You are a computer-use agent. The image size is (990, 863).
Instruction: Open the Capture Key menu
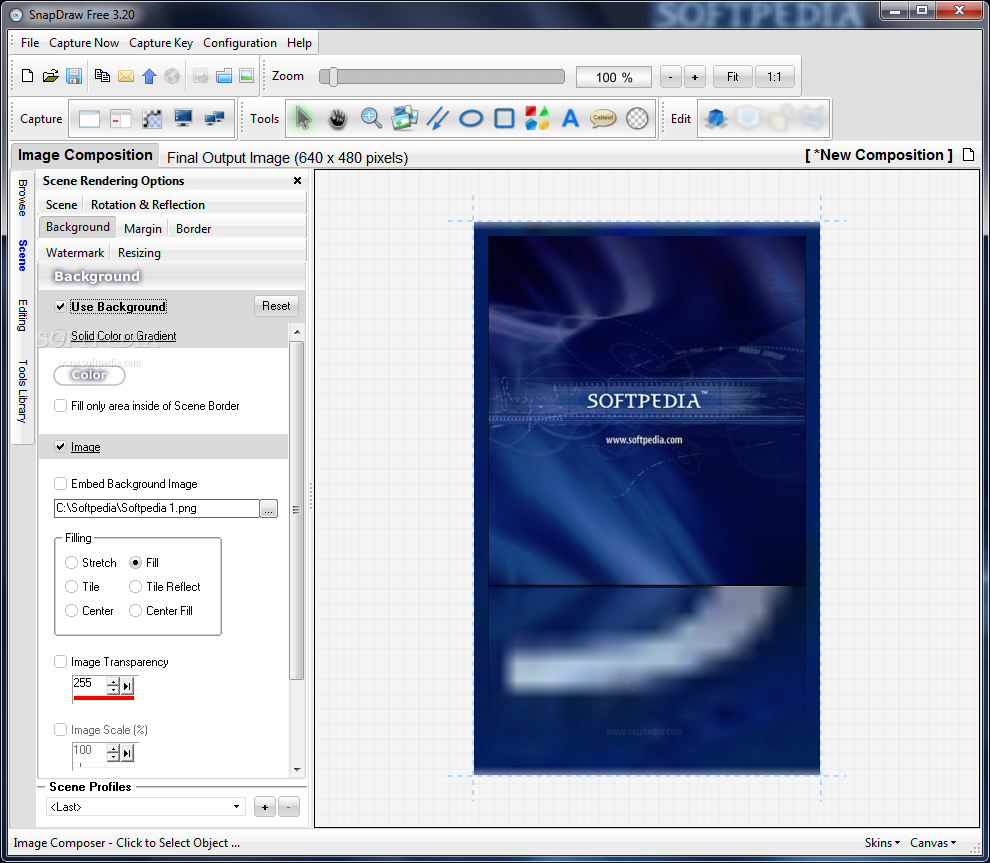point(161,43)
